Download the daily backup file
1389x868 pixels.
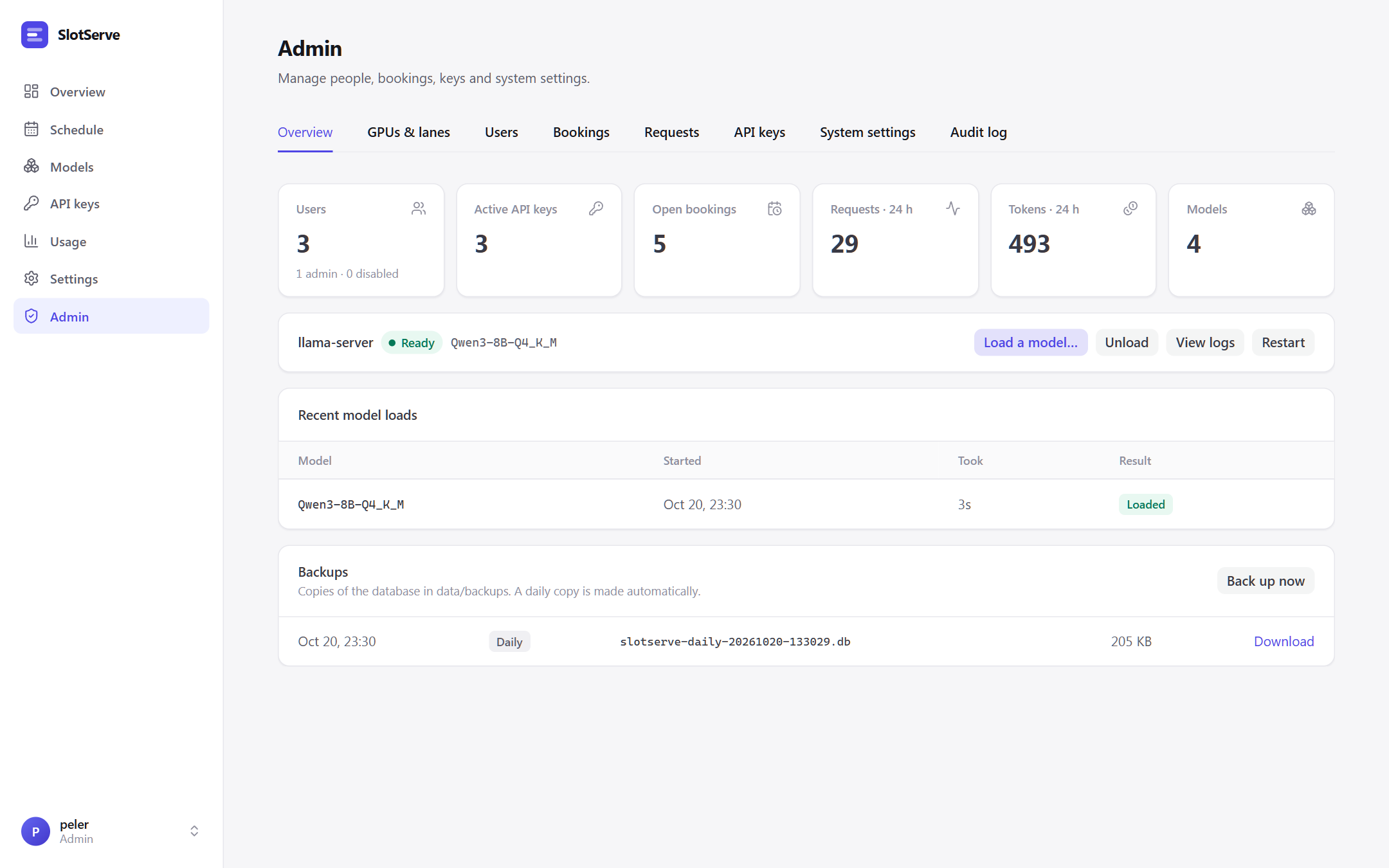pos(1284,642)
